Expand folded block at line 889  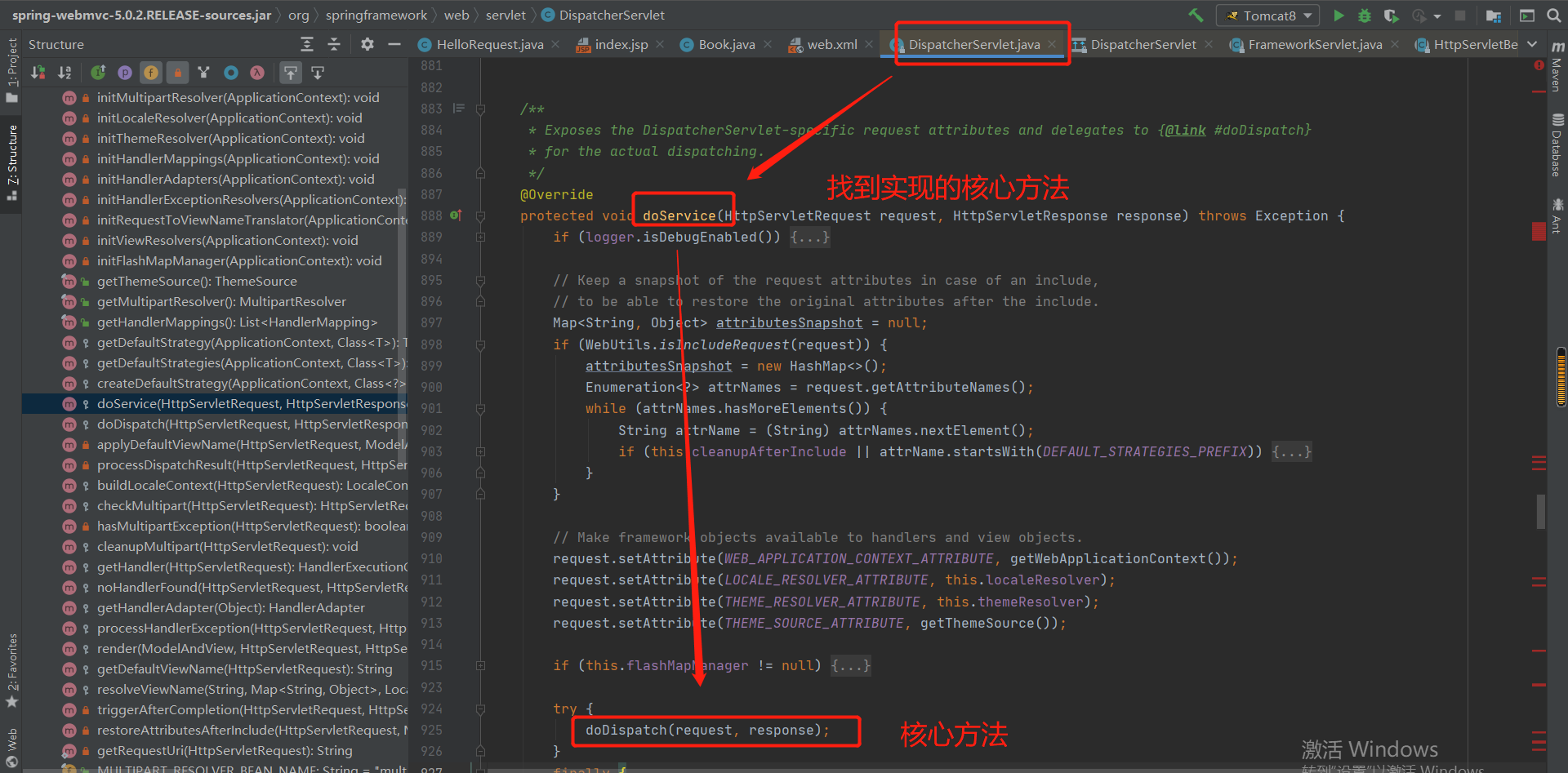(480, 237)
